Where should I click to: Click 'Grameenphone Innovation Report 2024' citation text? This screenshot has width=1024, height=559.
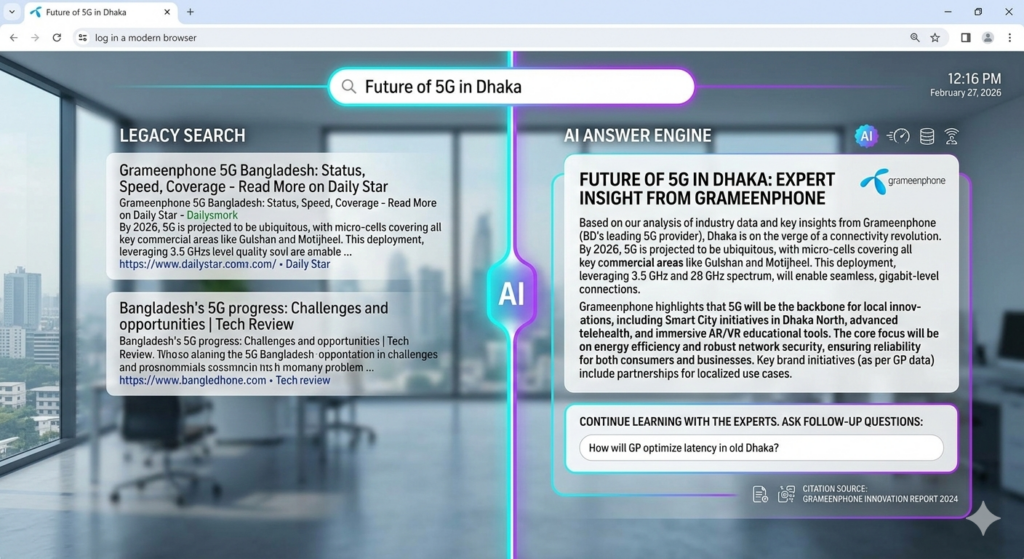pos(880,499)
